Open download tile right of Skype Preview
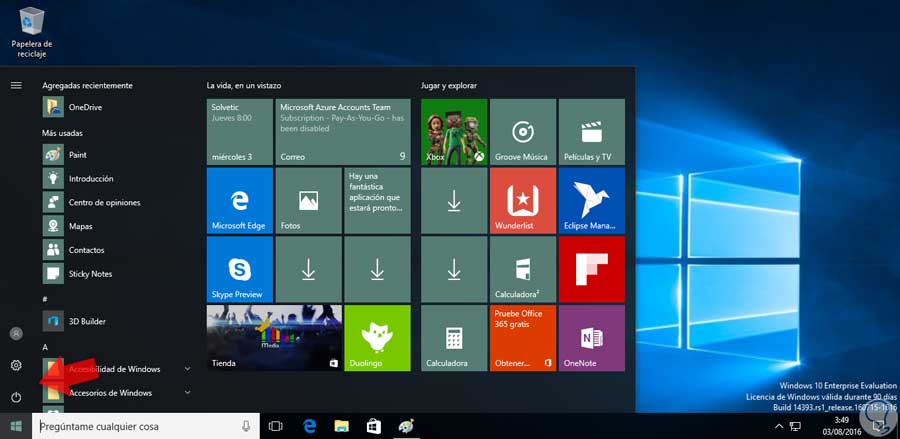The height and width of the screenshot is (439, 900). 309,270
